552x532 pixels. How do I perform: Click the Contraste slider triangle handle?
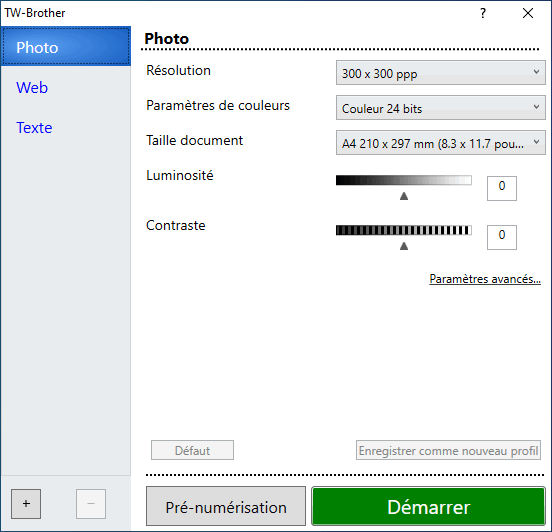(x=404, y=246)
